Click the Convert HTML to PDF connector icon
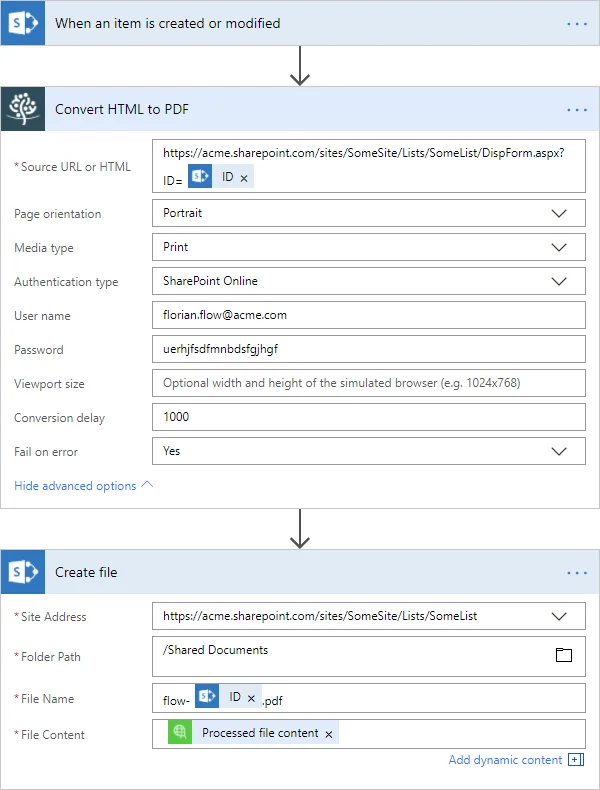The height and width of the screenshot is (790, 600). click(23, 109)
